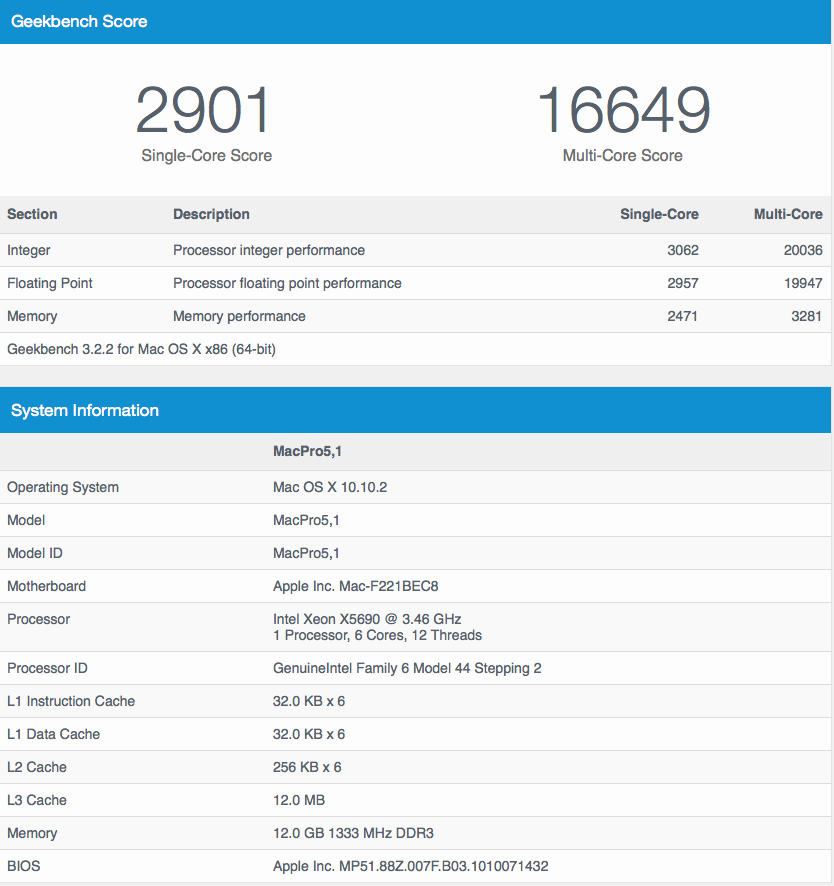Click the Description column header
The width and height of the screenshot is (834, 886).
pos(211,214)
